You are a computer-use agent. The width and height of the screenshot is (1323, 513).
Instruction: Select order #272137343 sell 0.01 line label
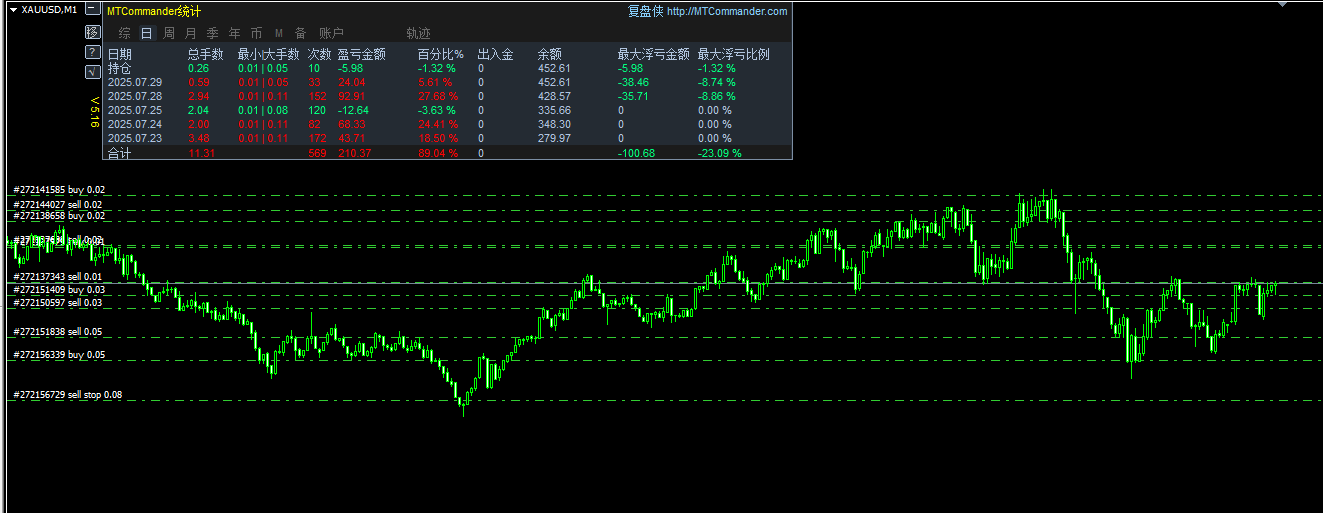(57, 277)
